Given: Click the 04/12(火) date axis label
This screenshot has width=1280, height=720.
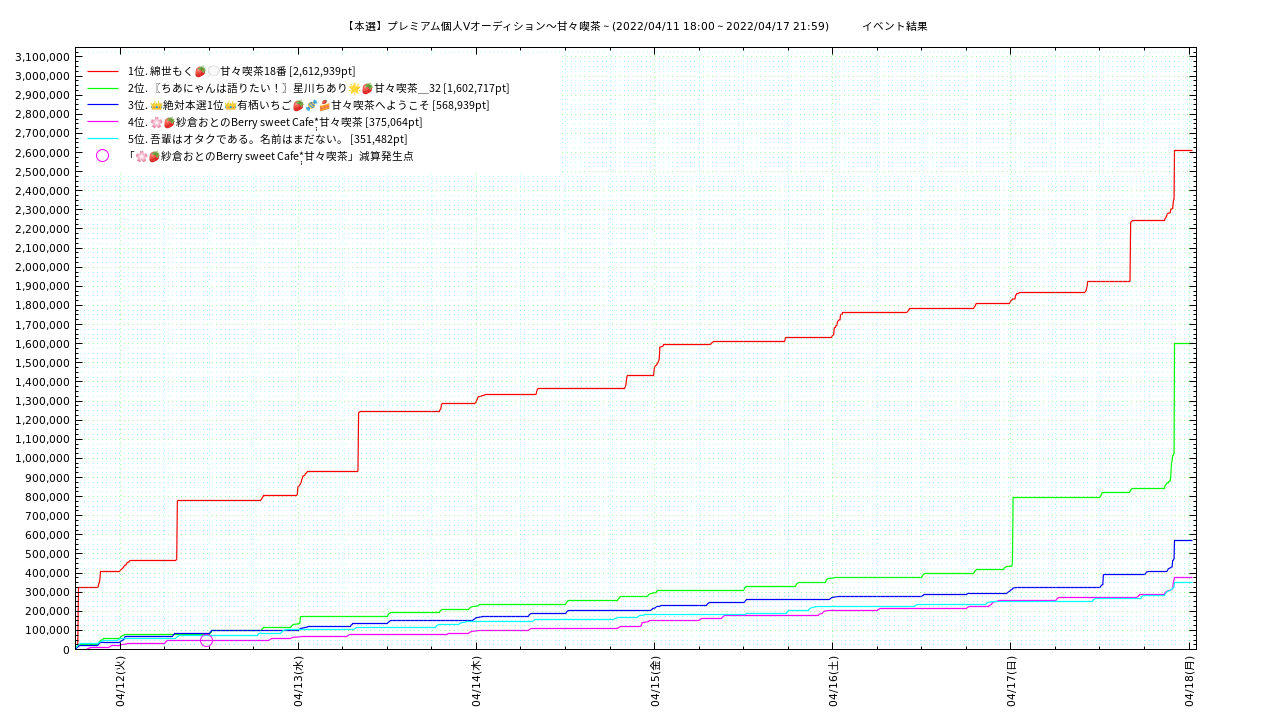Looking at the screenshot, I should (120, 682).
